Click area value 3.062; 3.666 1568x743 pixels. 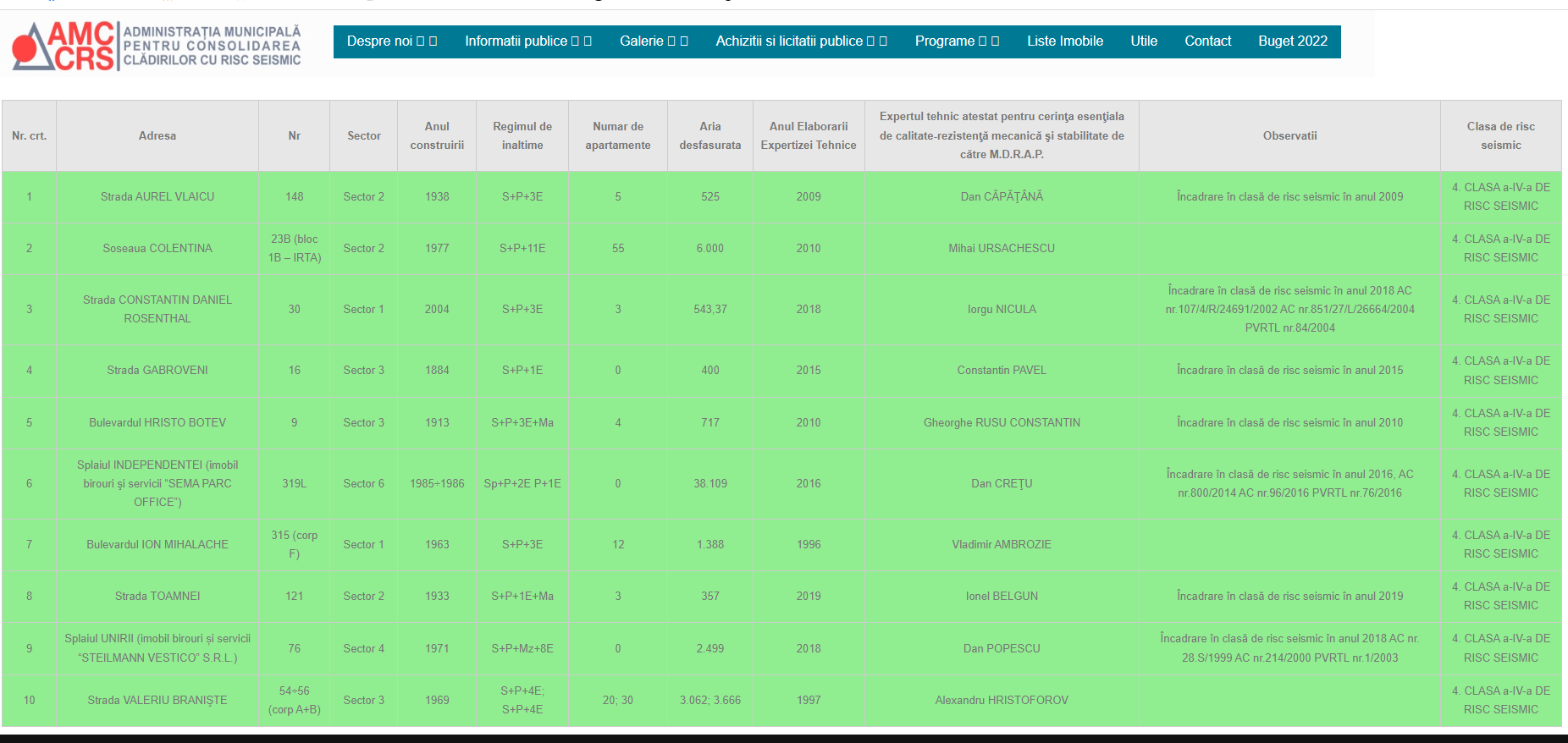710,700
